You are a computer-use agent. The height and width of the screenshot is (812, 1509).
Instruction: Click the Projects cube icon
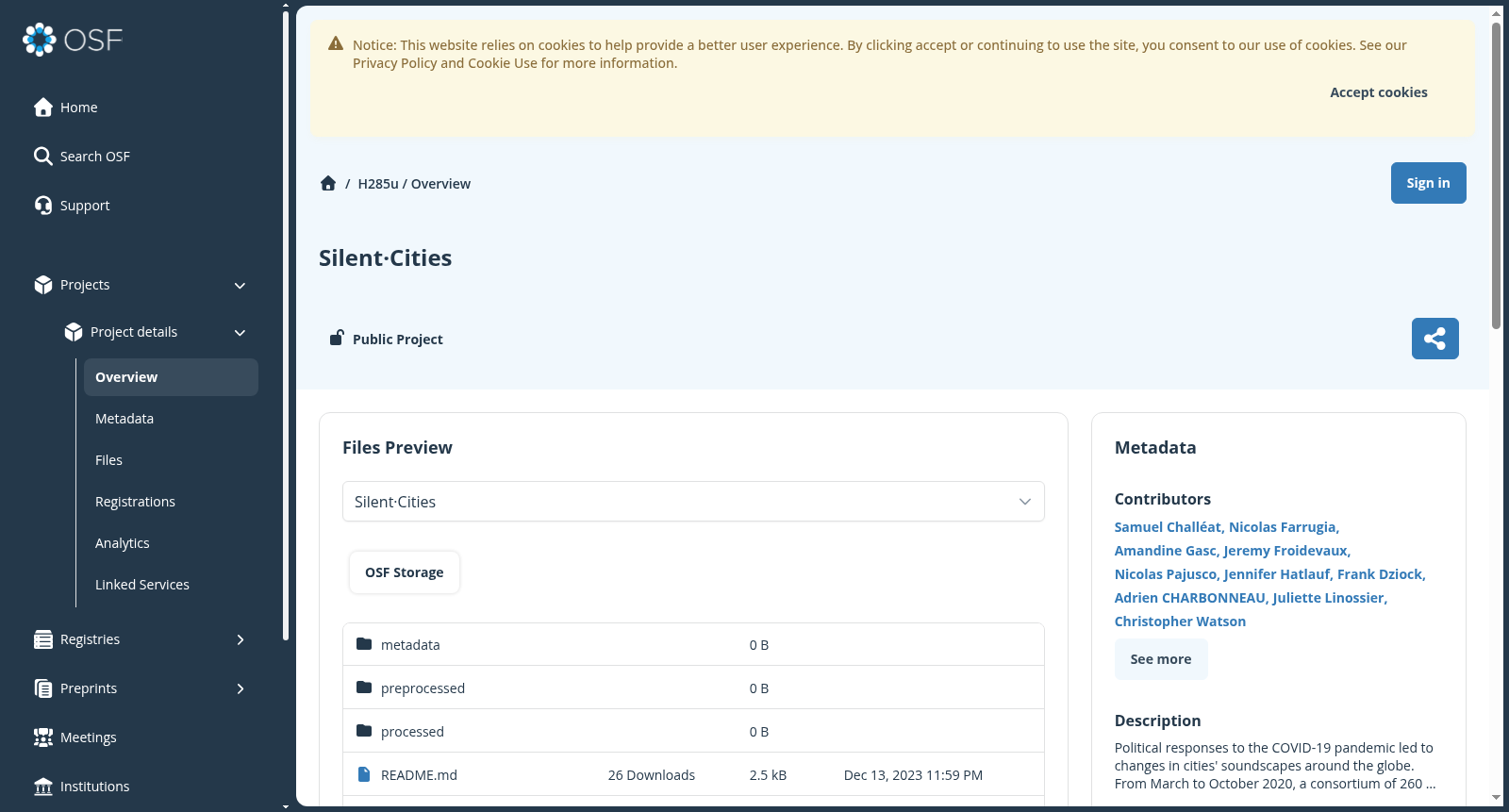pyautogui.click(x=42, y=285)
